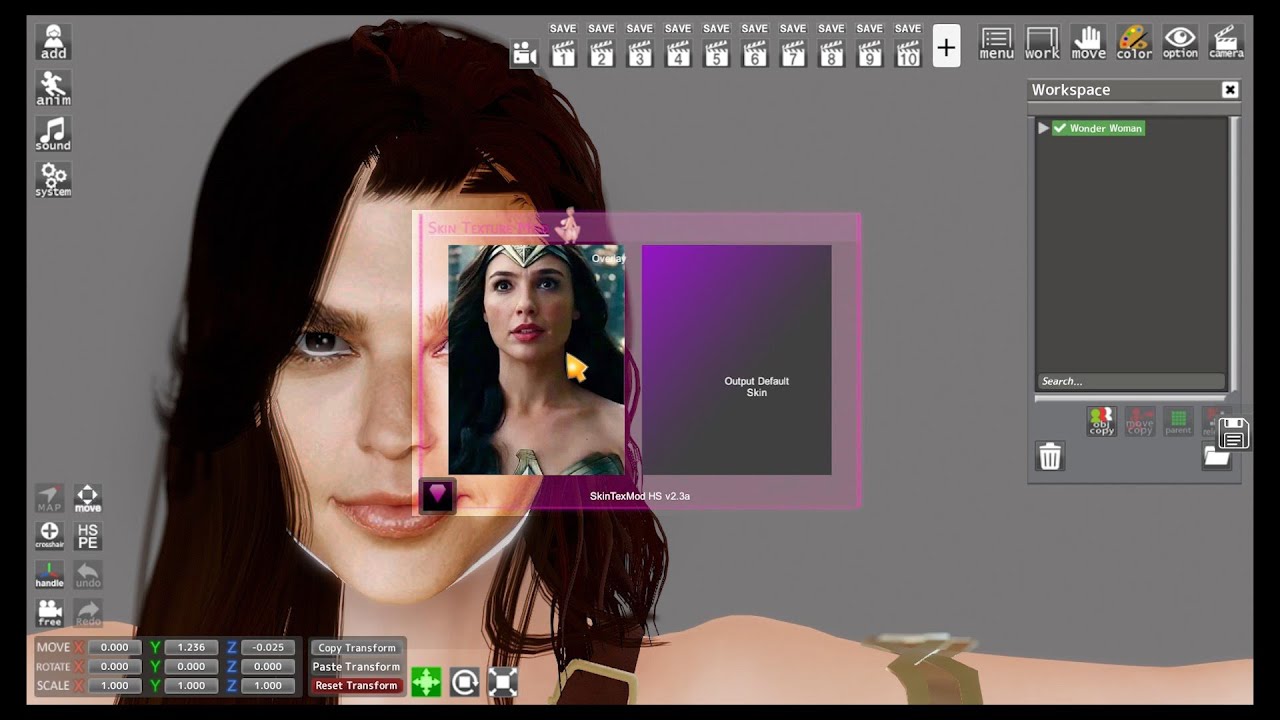Click the MOVE Z value -0.025
This screenshot has width=1280, height=720.
coord(268,647)
